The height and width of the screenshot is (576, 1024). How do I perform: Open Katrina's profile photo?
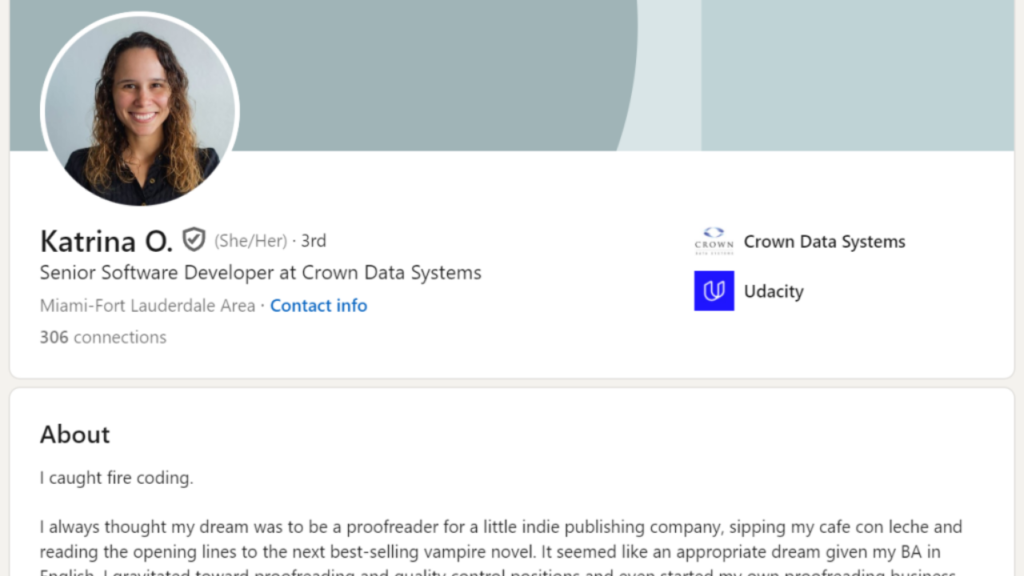coord(140,110)
